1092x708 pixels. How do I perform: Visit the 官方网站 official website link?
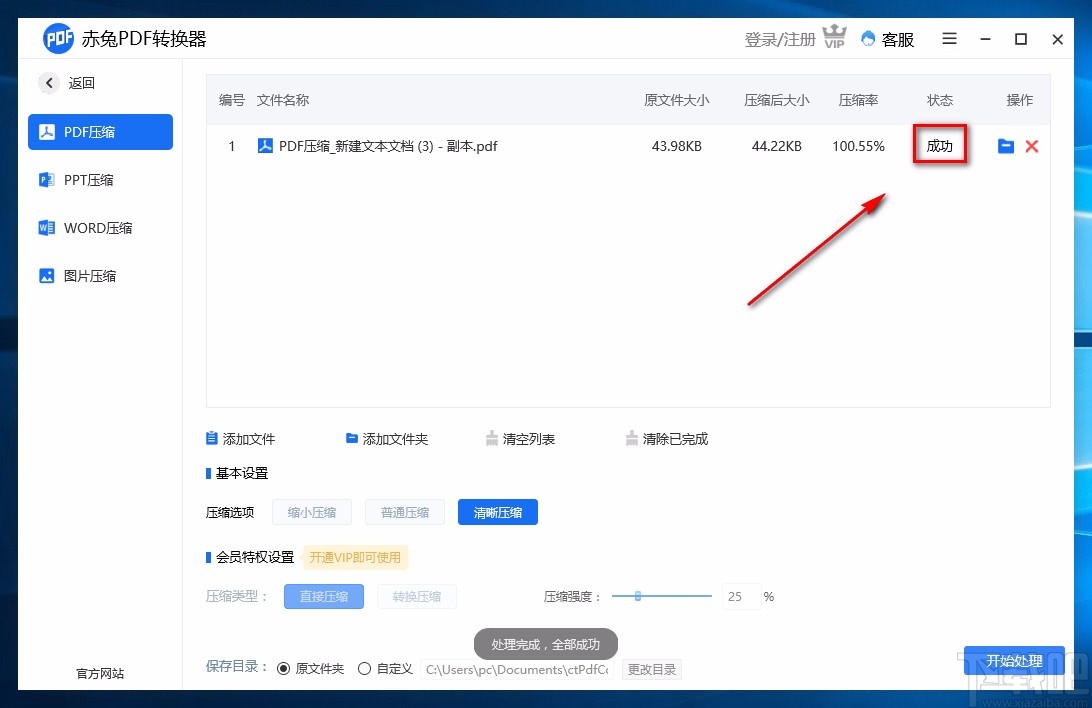click(x=98, y=674)
